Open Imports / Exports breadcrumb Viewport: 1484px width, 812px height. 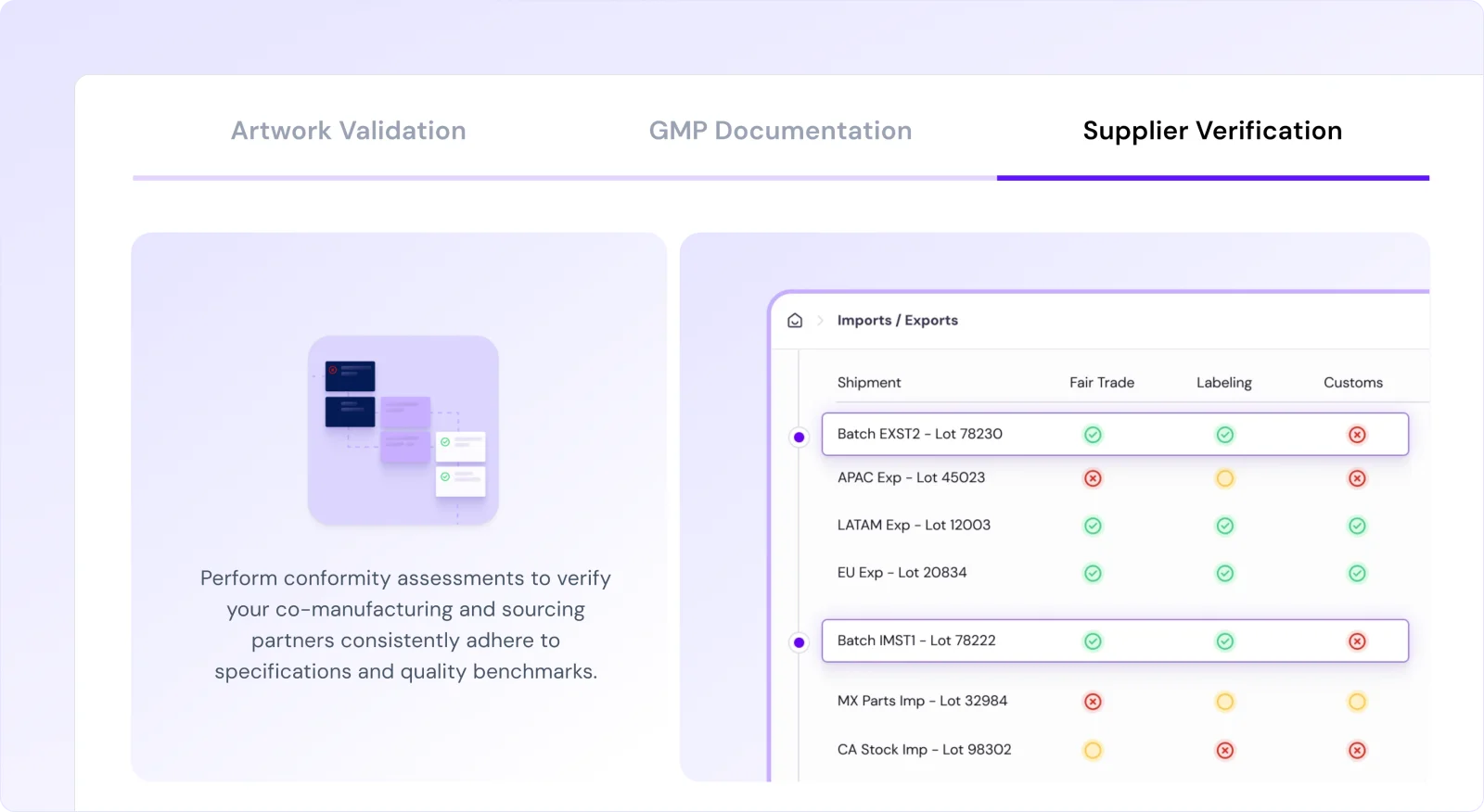(x=897, y=320)
